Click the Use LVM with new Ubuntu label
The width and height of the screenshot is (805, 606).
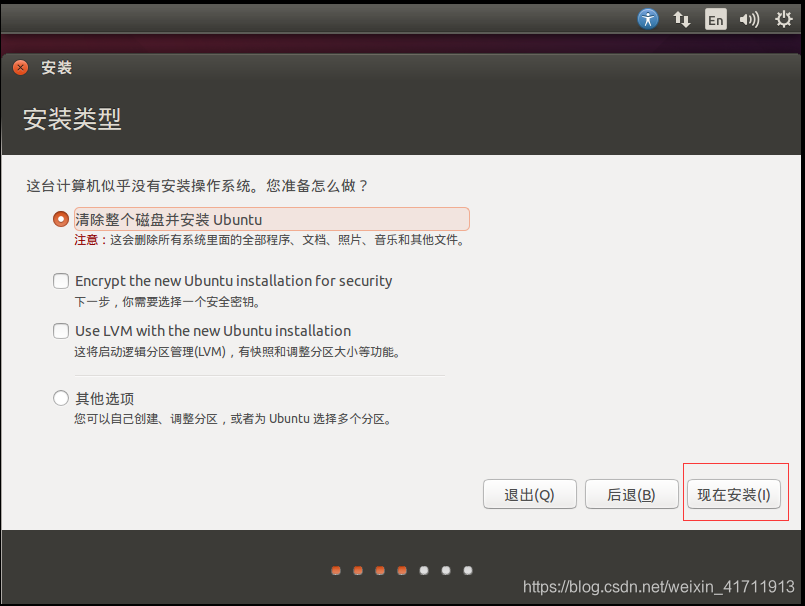pos(213,331)
